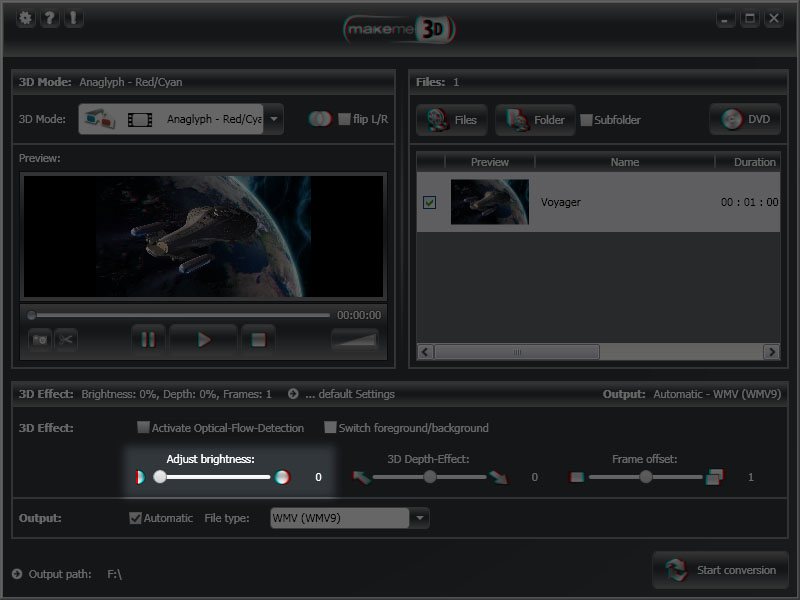Select the Voyager video thumbnail in the list

tap(490, 202)
